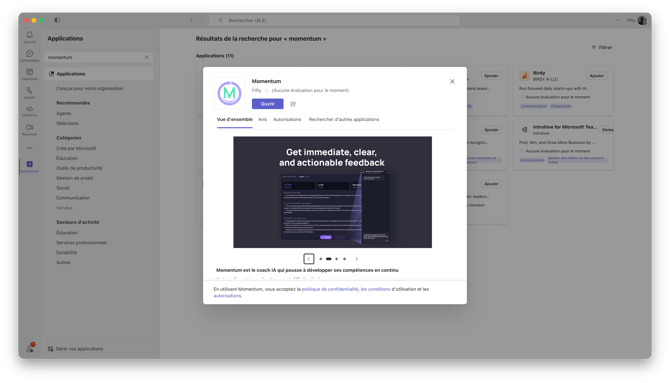The height and width of the screenshot is (383, 670).
Task: Open the Activité bell icon
Action: [x=29, y=35]
